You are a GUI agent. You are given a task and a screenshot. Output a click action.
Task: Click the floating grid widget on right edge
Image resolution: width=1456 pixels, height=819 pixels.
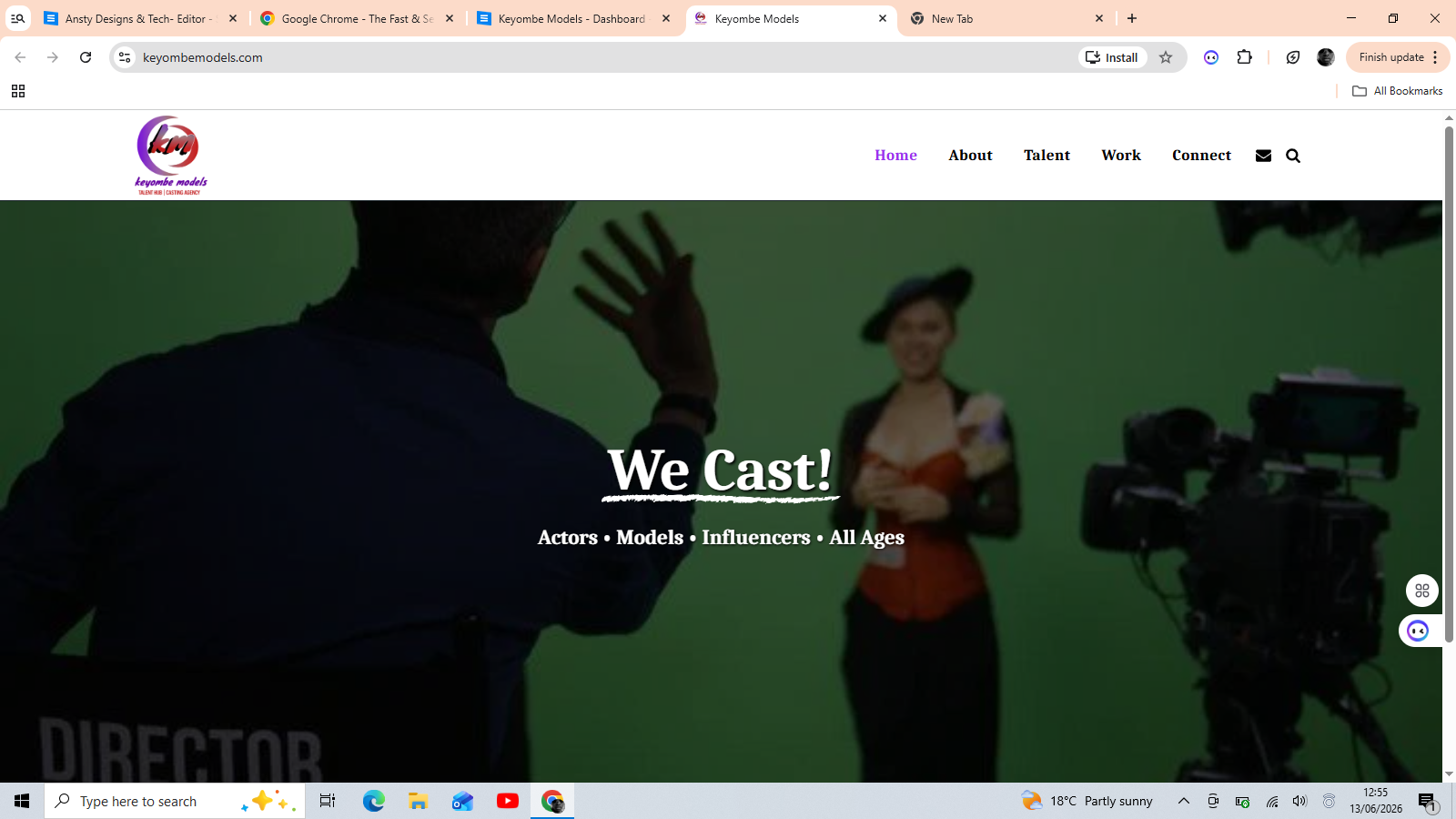click(1422, 591)
